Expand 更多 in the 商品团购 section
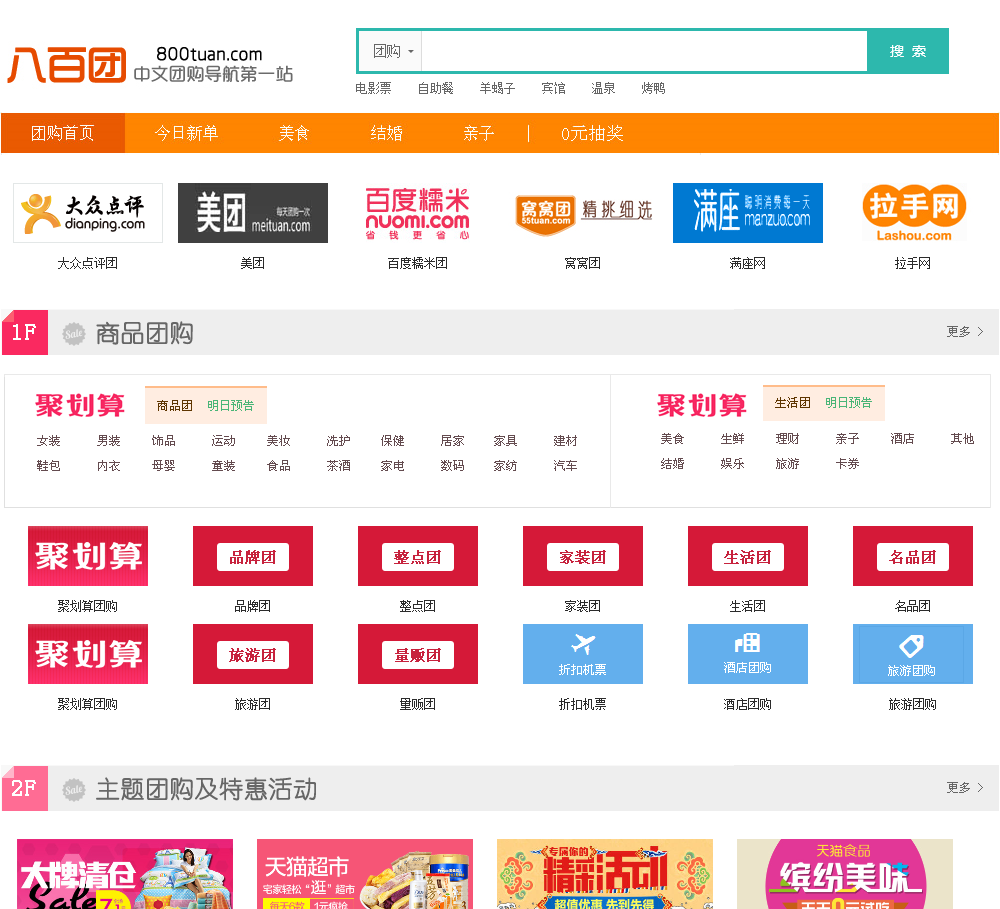1000x909 pixels. [964, 332]
